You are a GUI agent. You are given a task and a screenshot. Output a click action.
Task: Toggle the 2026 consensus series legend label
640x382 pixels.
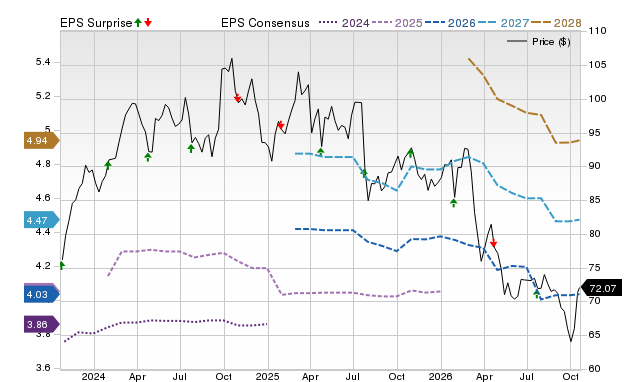(x=462, y=23)
